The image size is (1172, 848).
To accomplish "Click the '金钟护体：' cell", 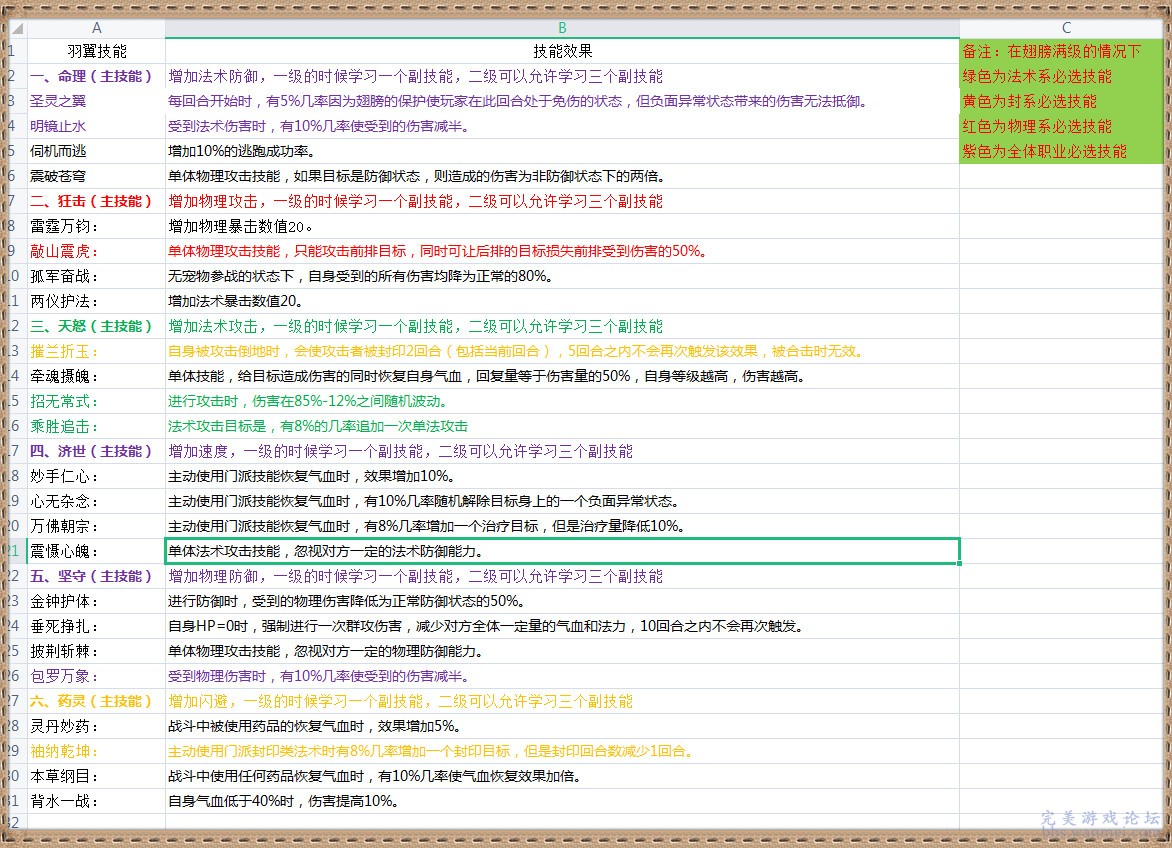I will [x=96, y=601].
